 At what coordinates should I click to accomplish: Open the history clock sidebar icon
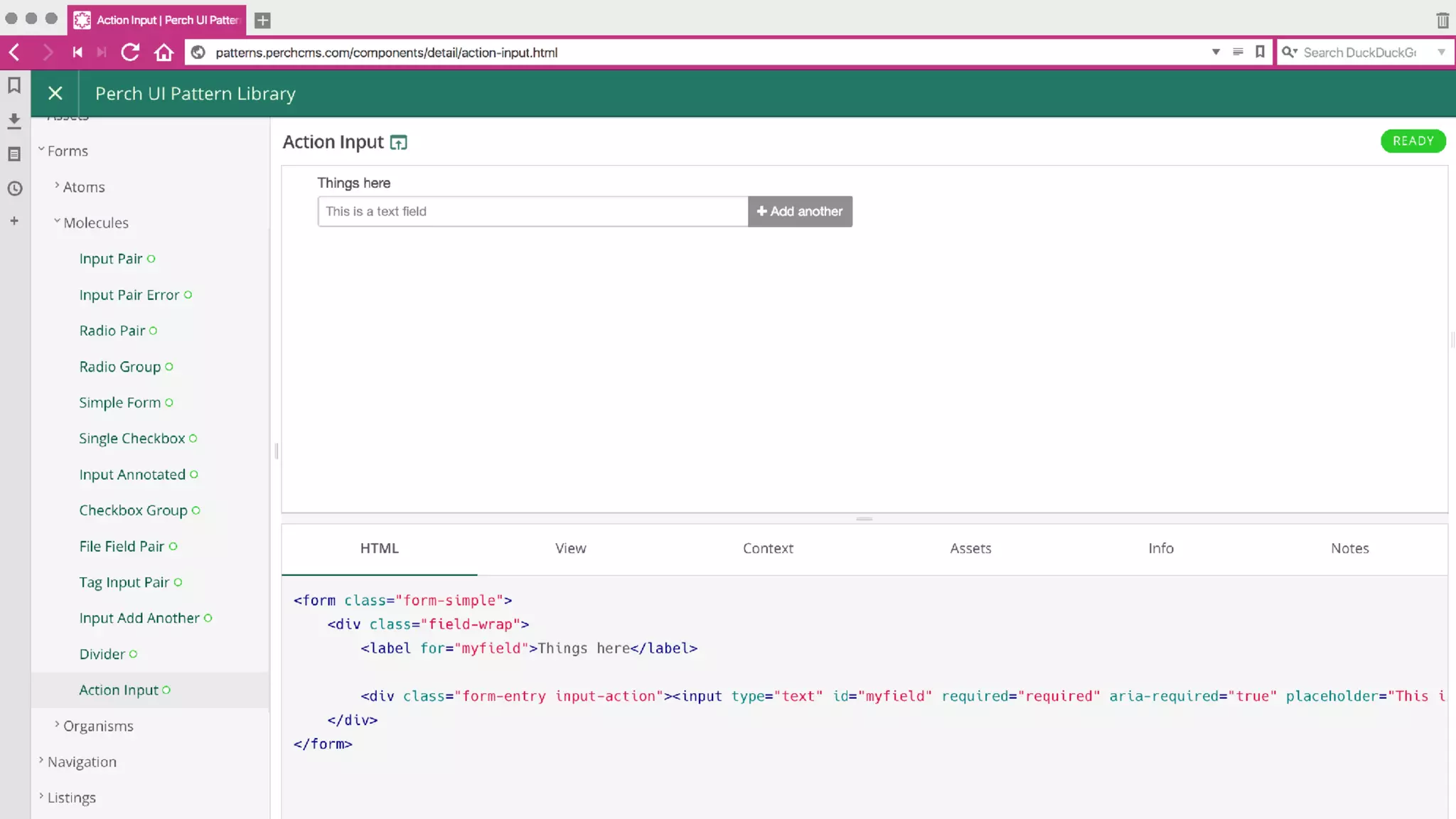(14, 188)
